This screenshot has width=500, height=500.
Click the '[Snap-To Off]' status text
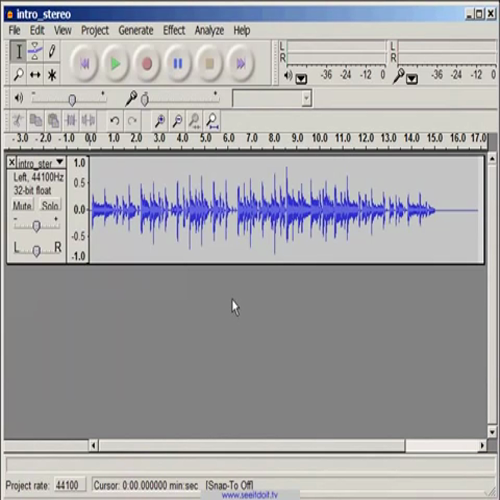(x=229, y=485)
